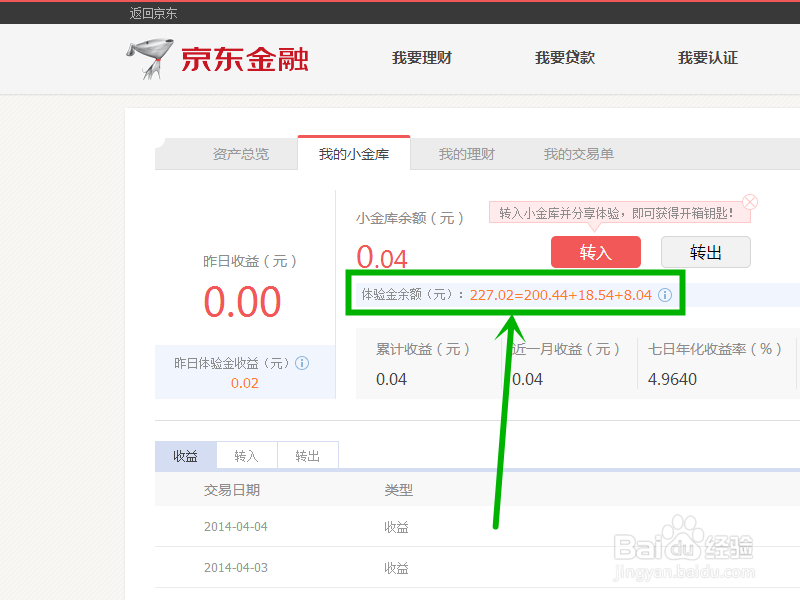Open 我要理财 menu item
This screenshot has height=600, width=800.
tap(422, 58)
